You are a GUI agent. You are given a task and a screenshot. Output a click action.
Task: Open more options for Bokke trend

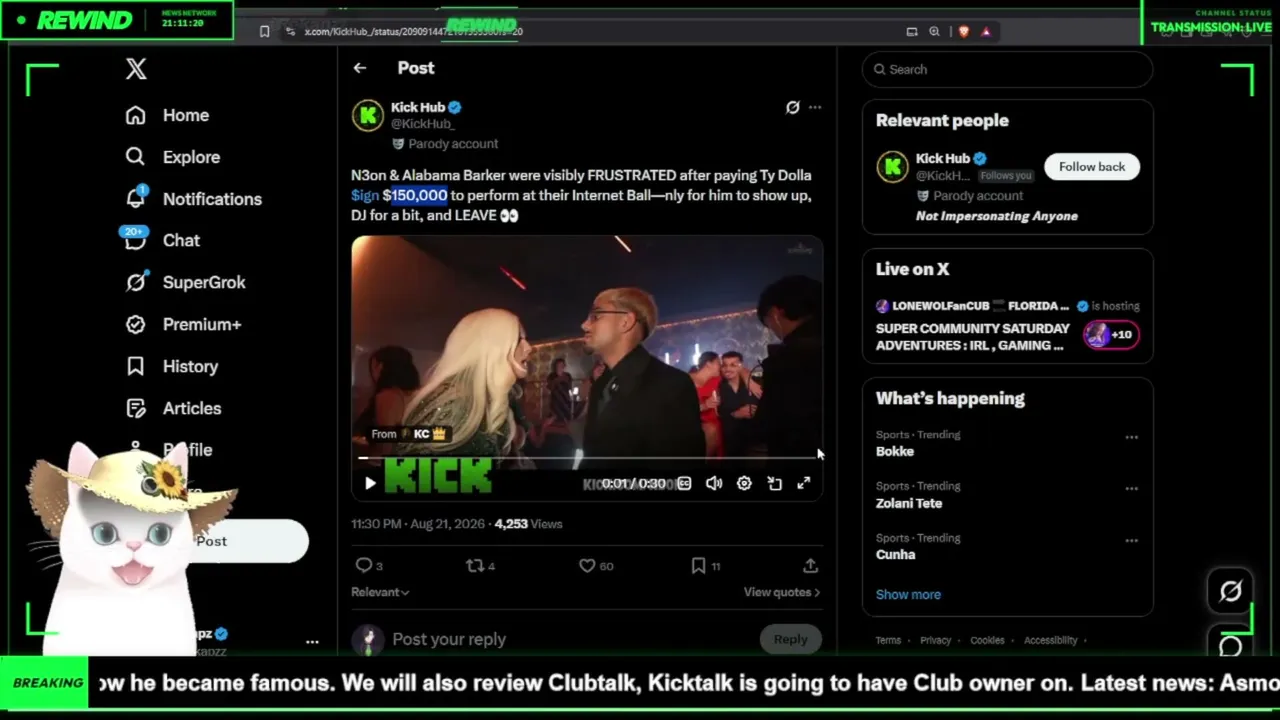pyautogui.click(x=1131, y=437)
